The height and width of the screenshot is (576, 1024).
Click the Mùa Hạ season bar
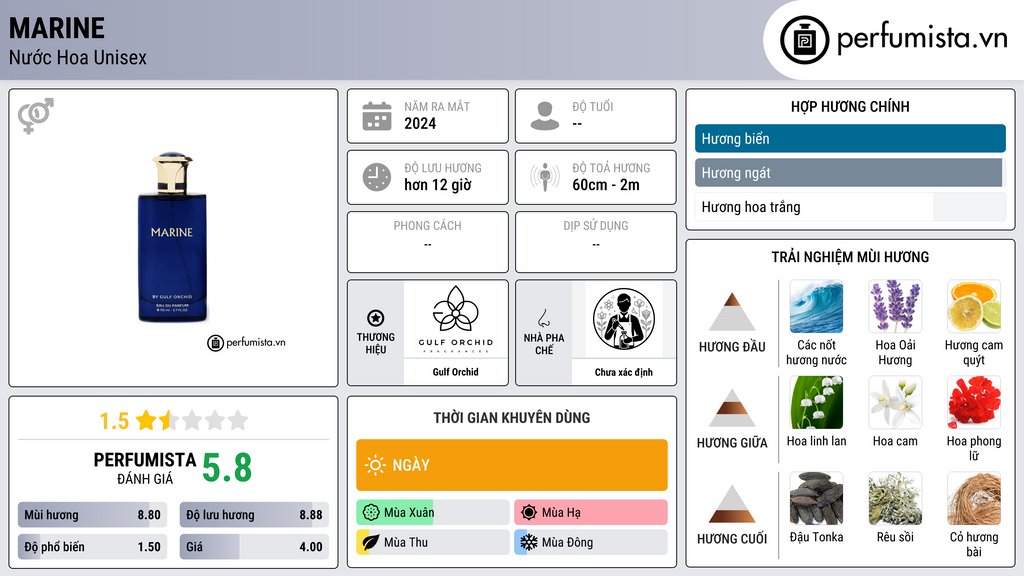[x=591, y=512]
